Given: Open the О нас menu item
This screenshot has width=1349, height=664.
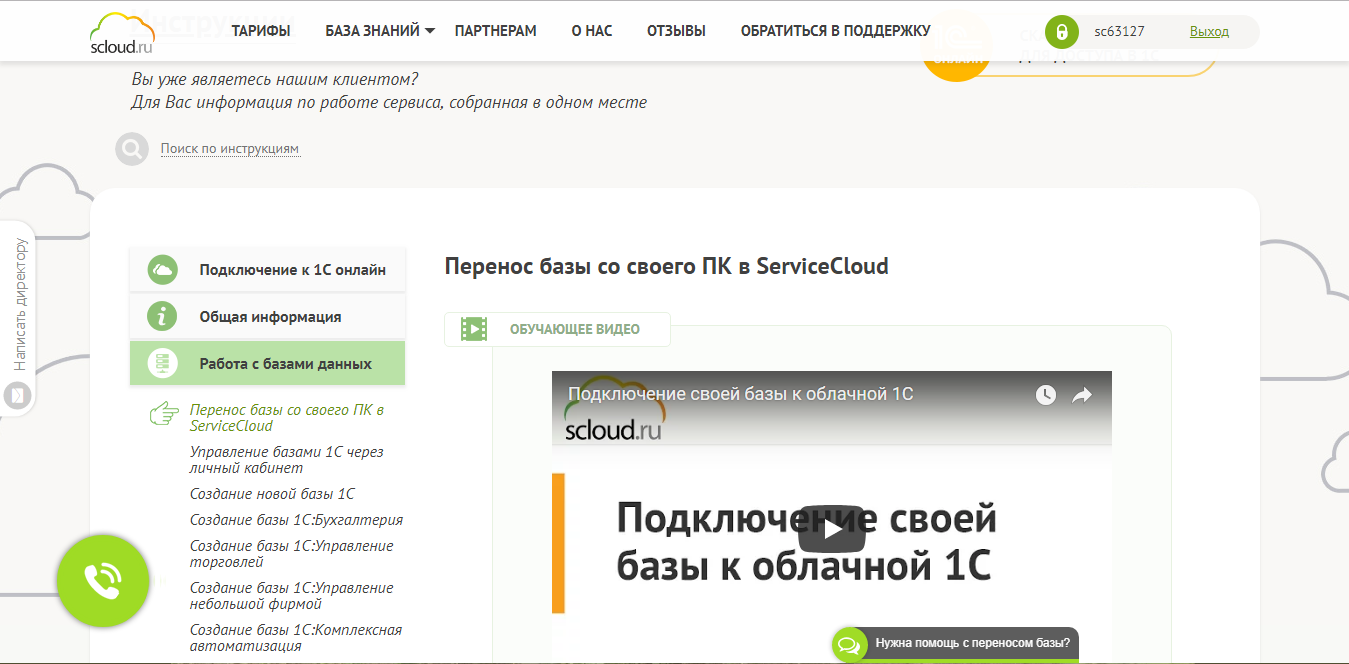Looking at the screenshot, I should click(592, 31).
